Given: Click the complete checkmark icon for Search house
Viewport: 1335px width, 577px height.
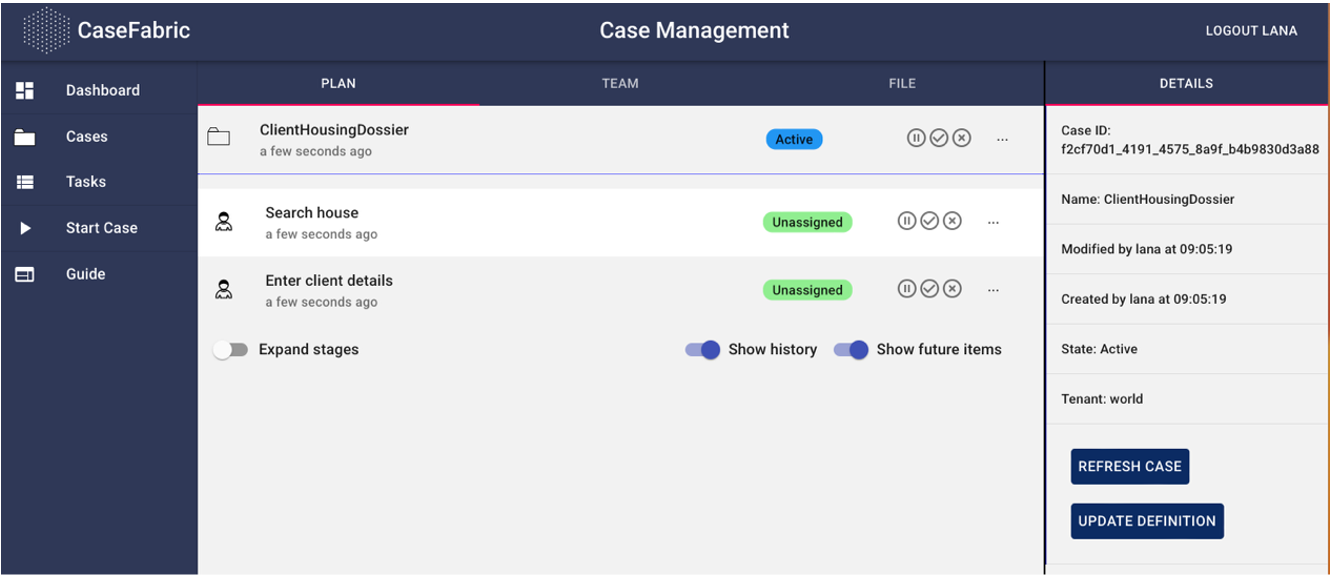Looking at the screenshot, I should point(929,221).
